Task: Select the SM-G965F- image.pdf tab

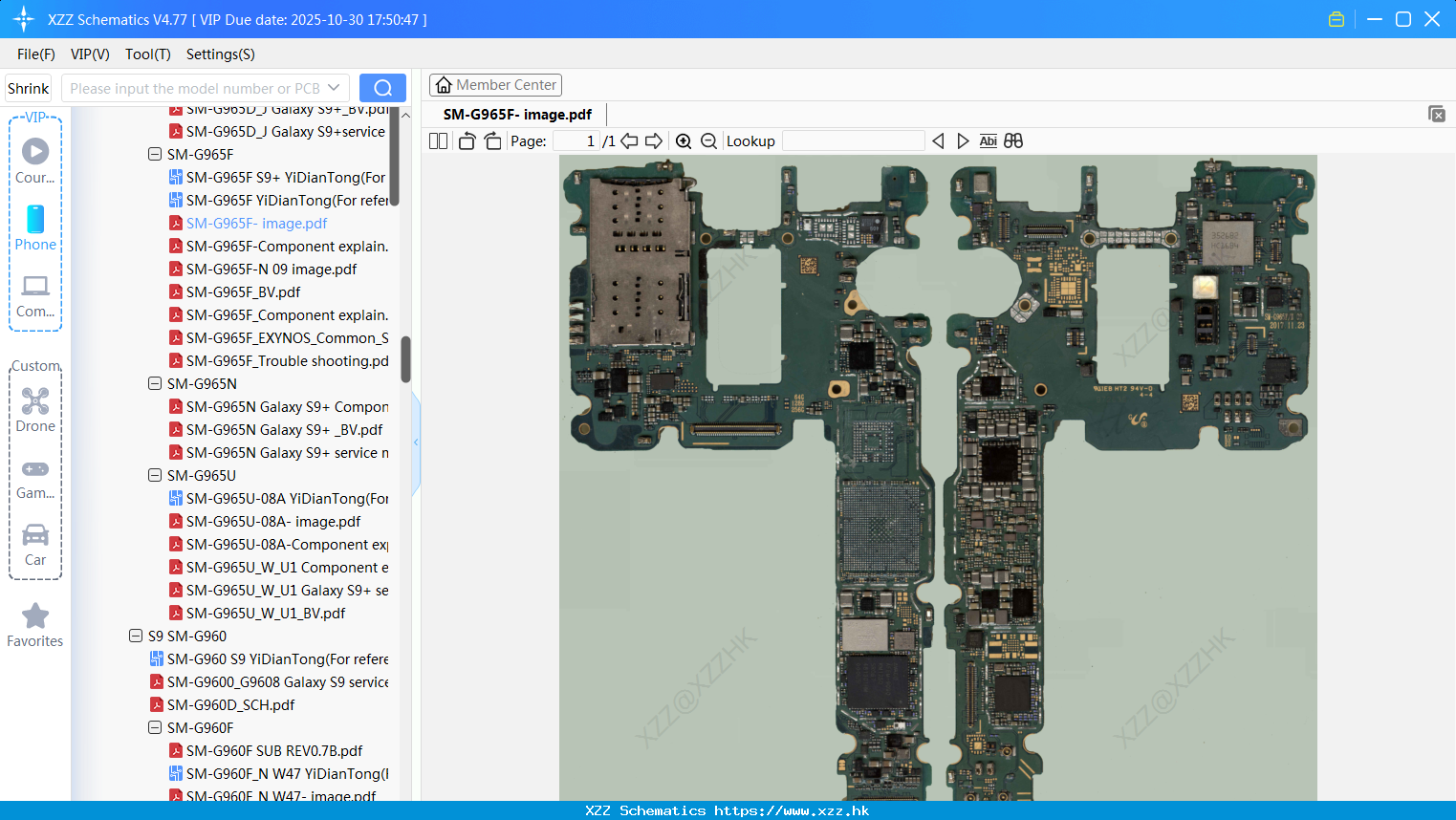Action: (517, 114)
